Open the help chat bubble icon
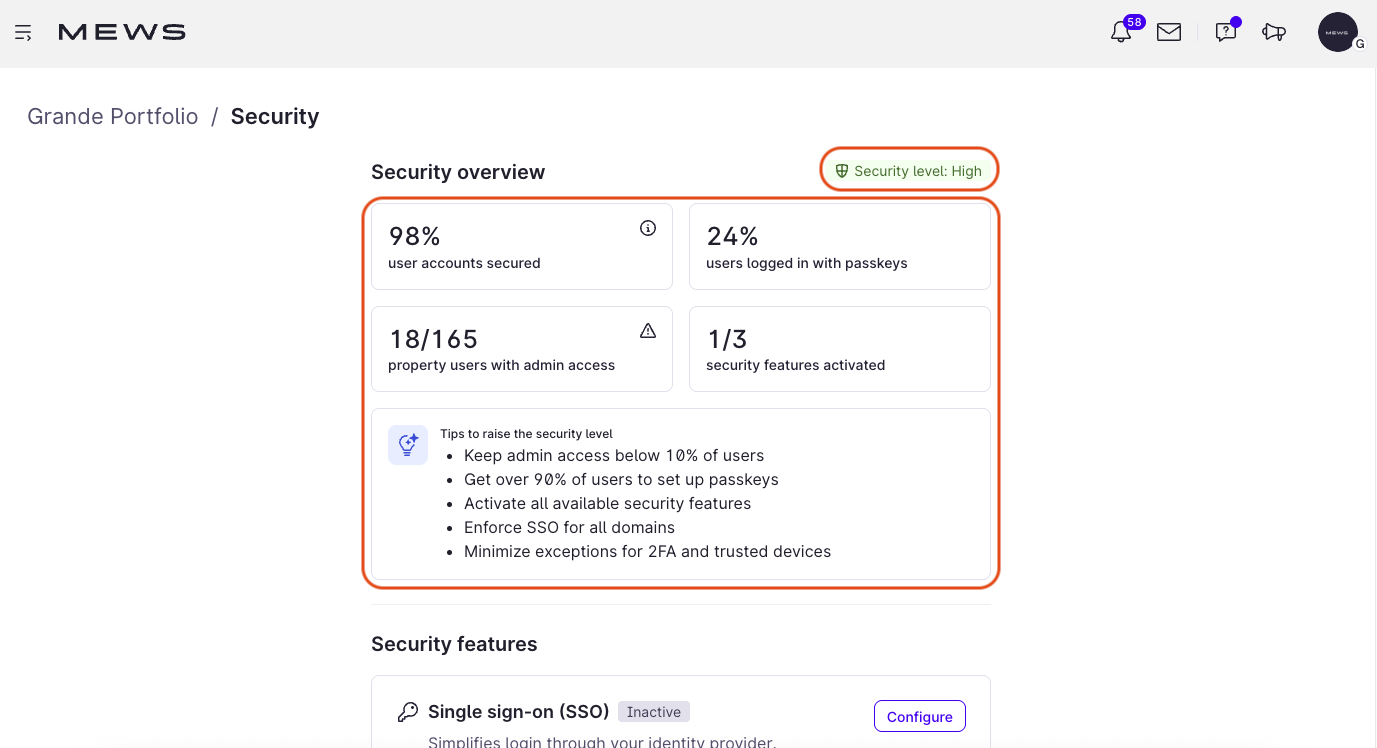1377x748 pixels. pos(1225,31)
